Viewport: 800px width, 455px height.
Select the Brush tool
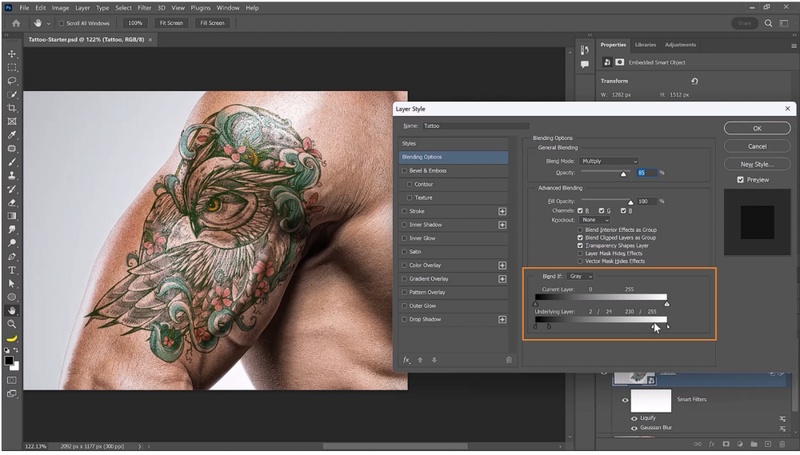(12, 162)
